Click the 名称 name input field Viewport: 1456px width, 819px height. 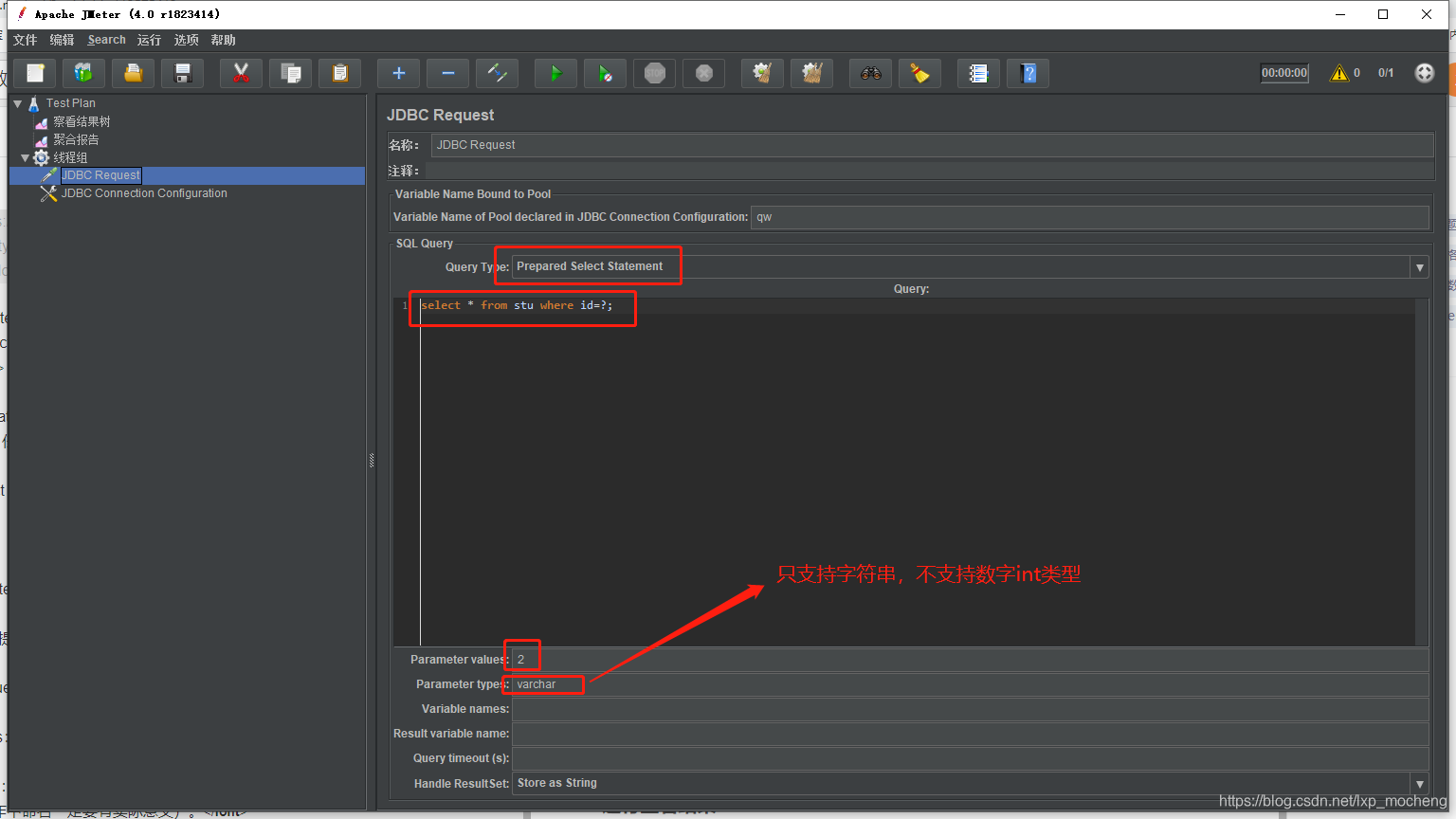932,145
